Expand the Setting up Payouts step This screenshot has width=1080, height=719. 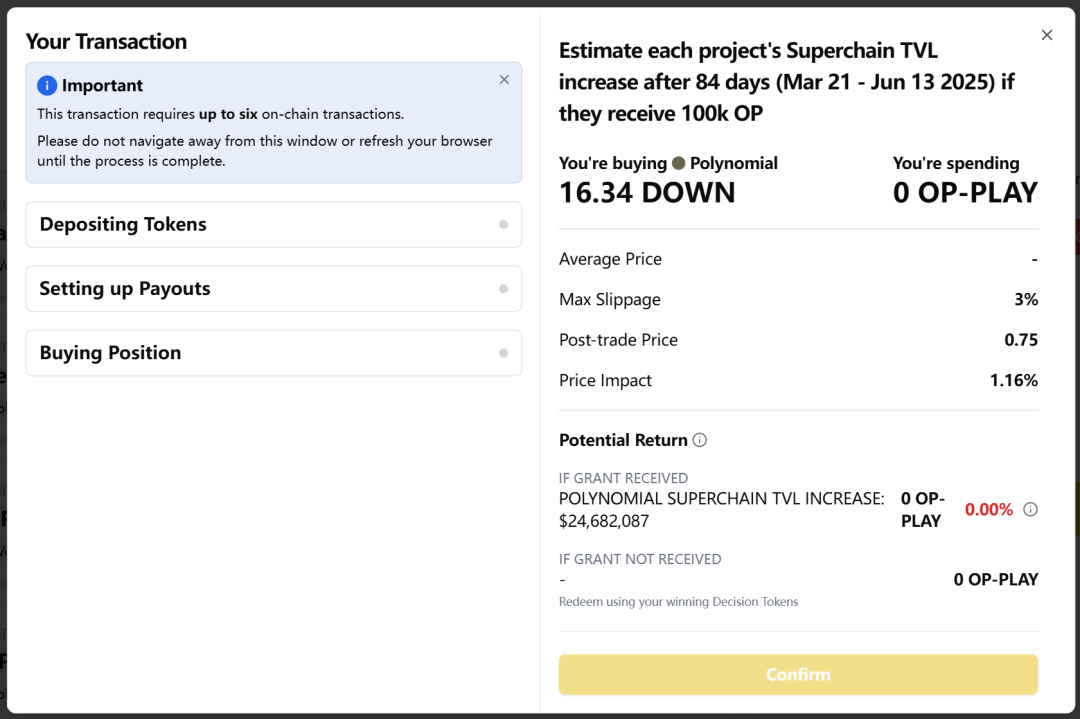pos(125,289)
